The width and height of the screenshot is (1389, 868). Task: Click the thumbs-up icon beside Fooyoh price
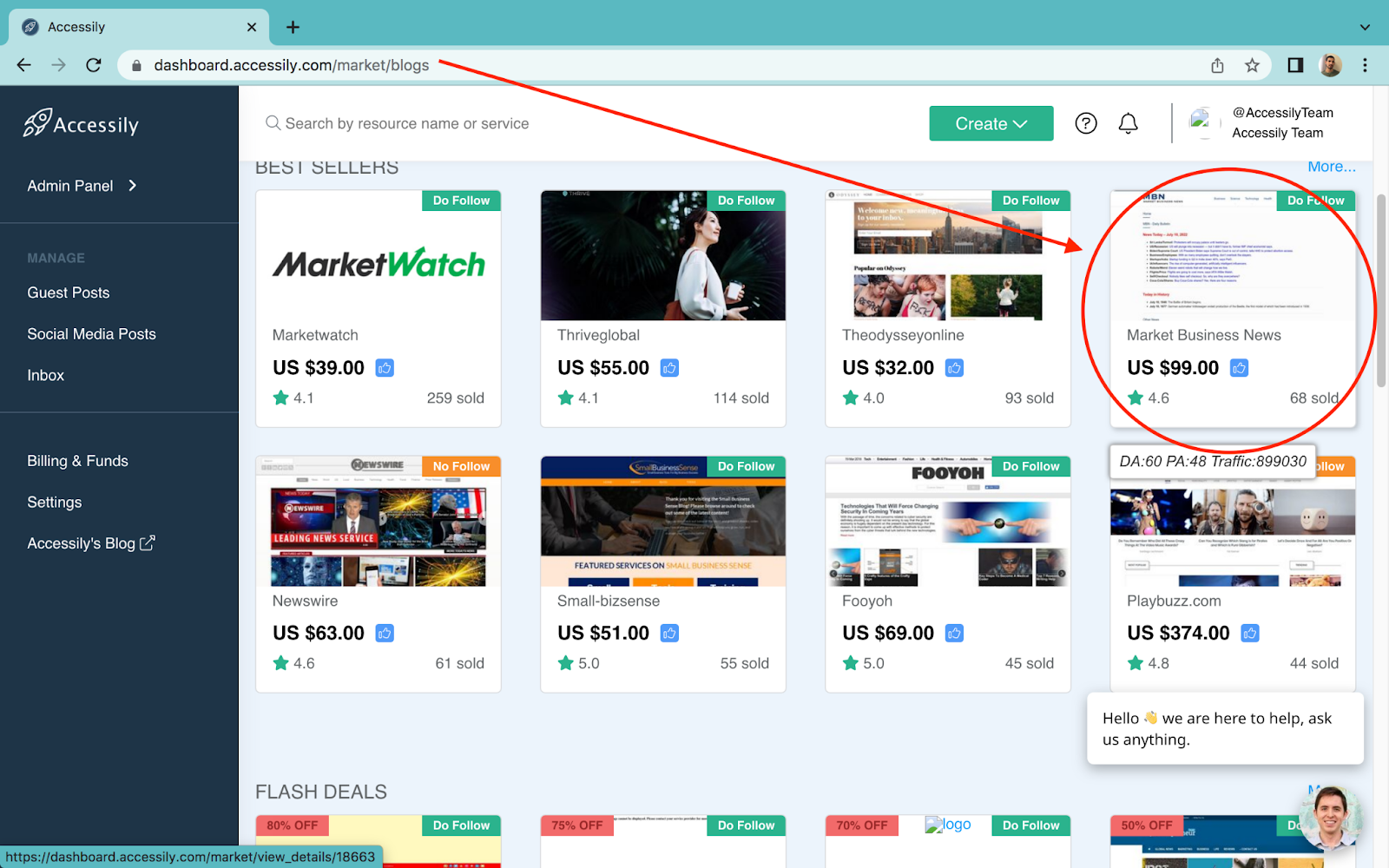tap(954, 634)
